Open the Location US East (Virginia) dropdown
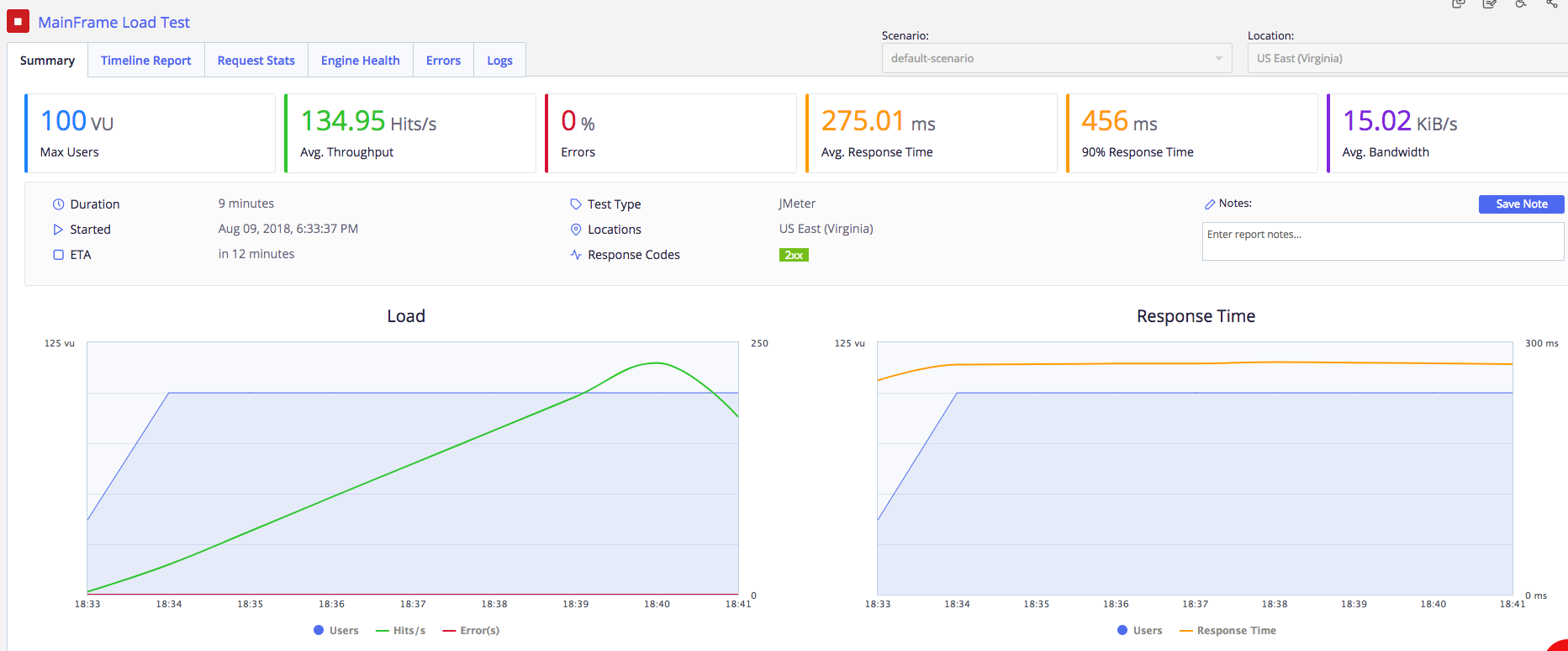This screenshot has height=651, width=1568. click(1407, 58)
